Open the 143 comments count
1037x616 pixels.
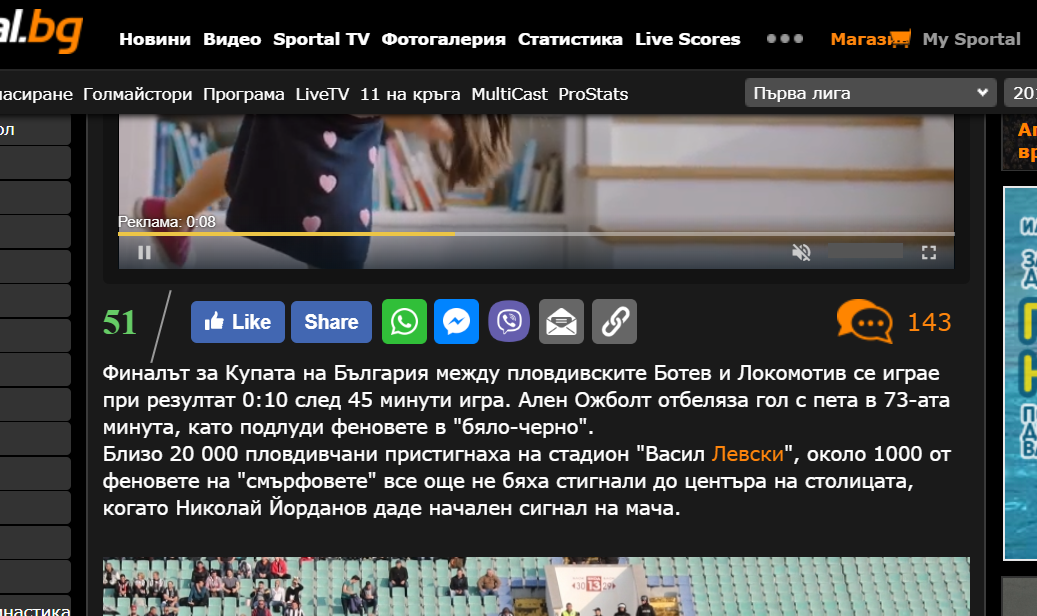coord(929,322)
